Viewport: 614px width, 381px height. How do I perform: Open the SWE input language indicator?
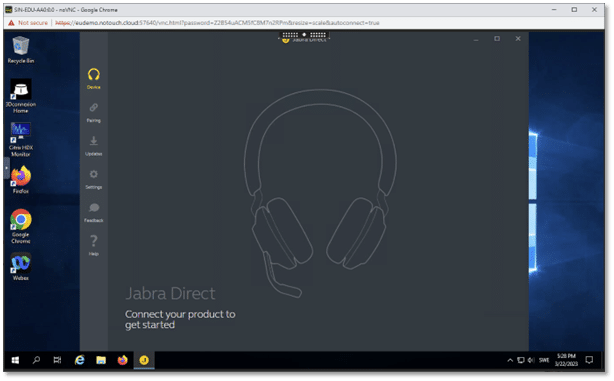[x=544, y=361]
